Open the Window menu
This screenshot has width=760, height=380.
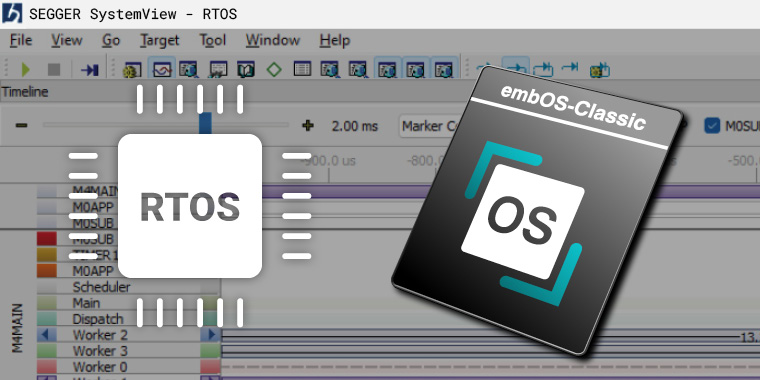point(272,40)
